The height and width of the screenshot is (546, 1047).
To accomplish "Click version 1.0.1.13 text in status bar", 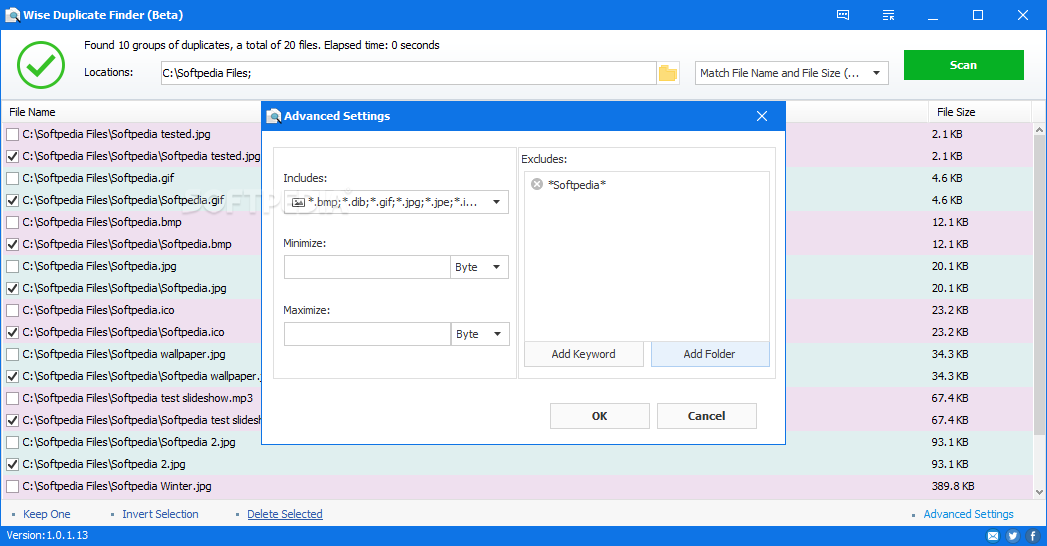I will point(47,535).
